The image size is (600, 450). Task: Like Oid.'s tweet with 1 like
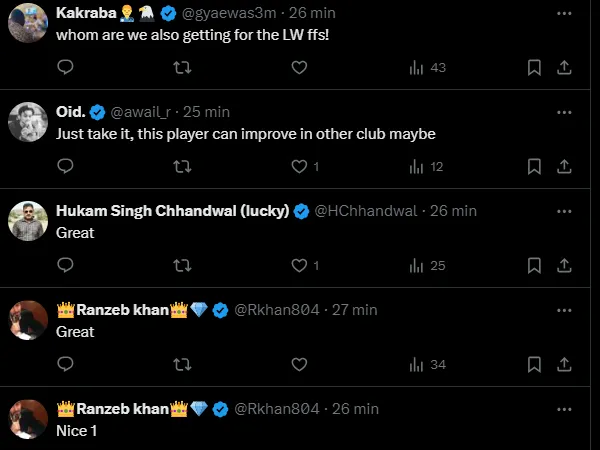pos(298,167)
